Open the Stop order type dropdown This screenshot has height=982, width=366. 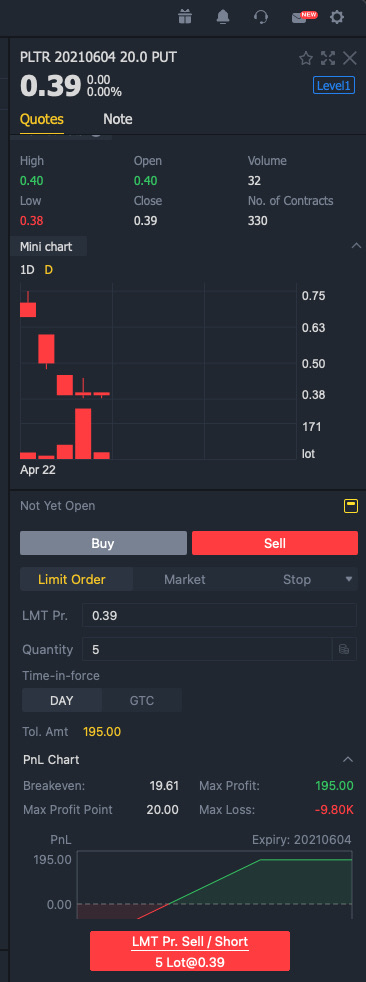pos(349,579)
